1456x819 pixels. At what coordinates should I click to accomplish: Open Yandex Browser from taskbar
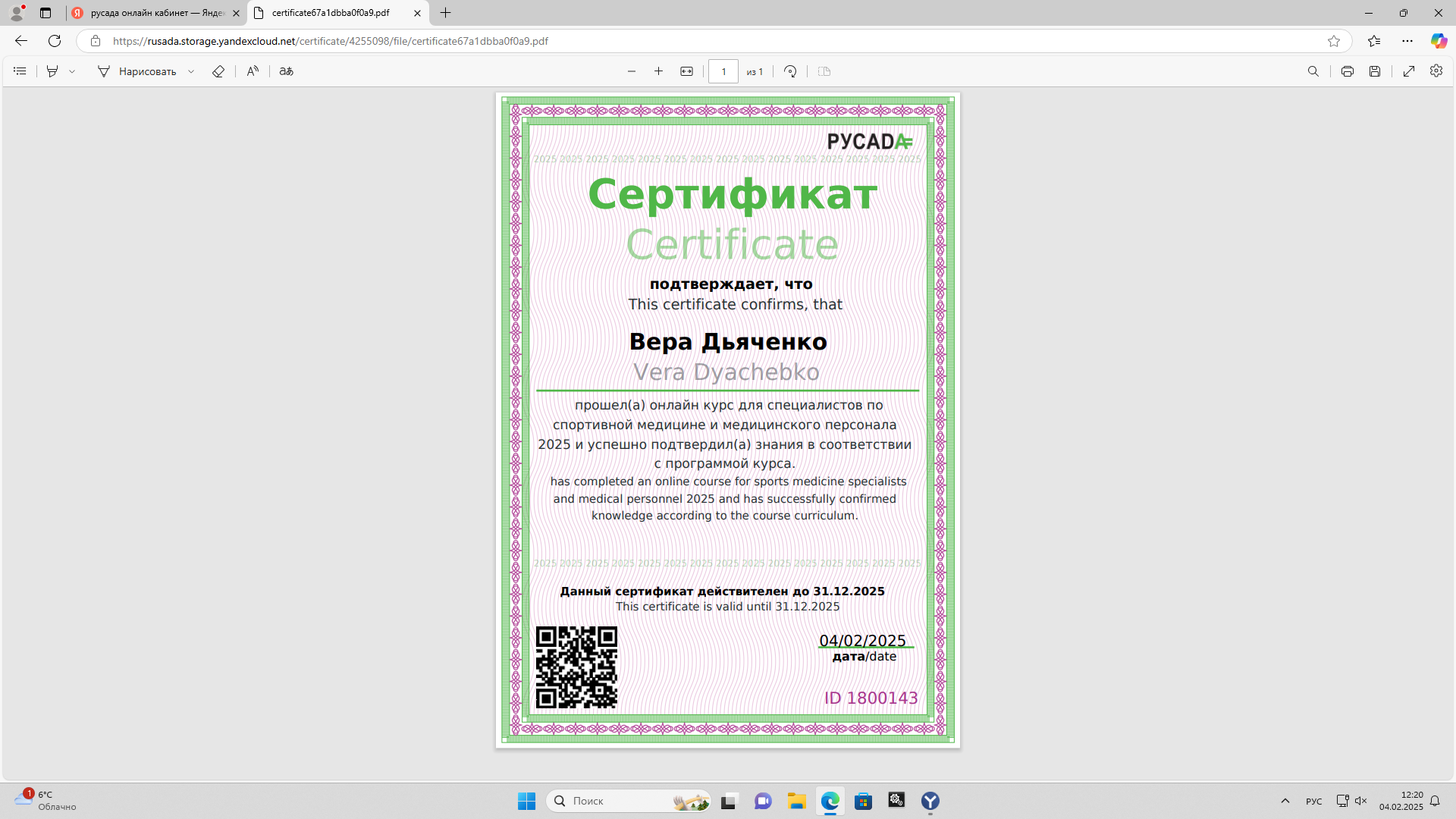tap(930, 801)
